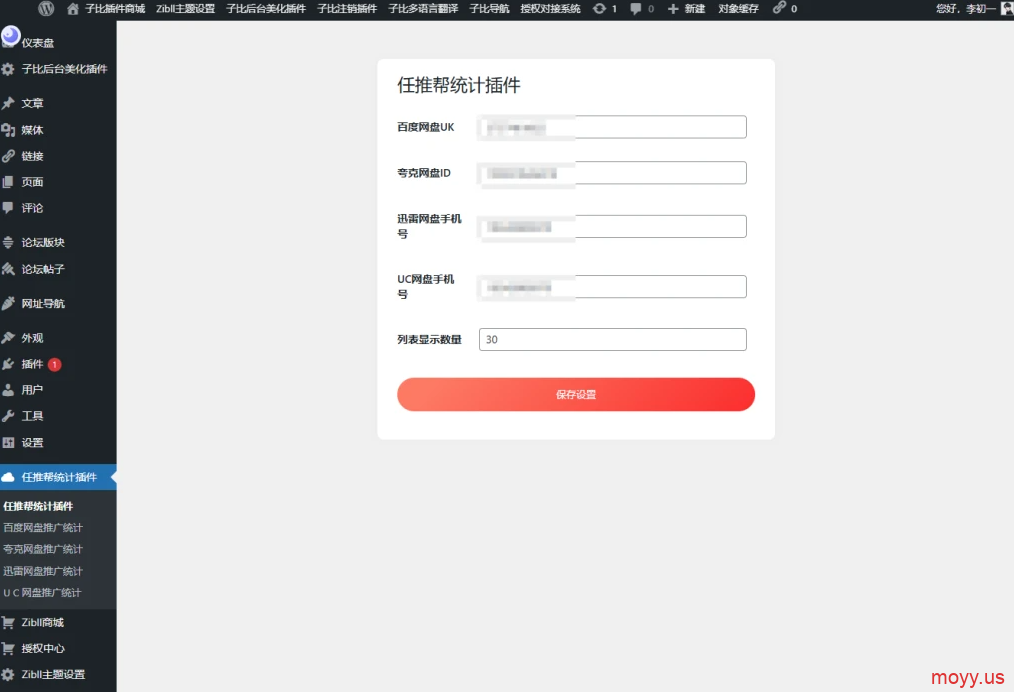Click the pages icon beside 页面
Viewport: 1014px width, 692px height.
click(x=8, y=182)
